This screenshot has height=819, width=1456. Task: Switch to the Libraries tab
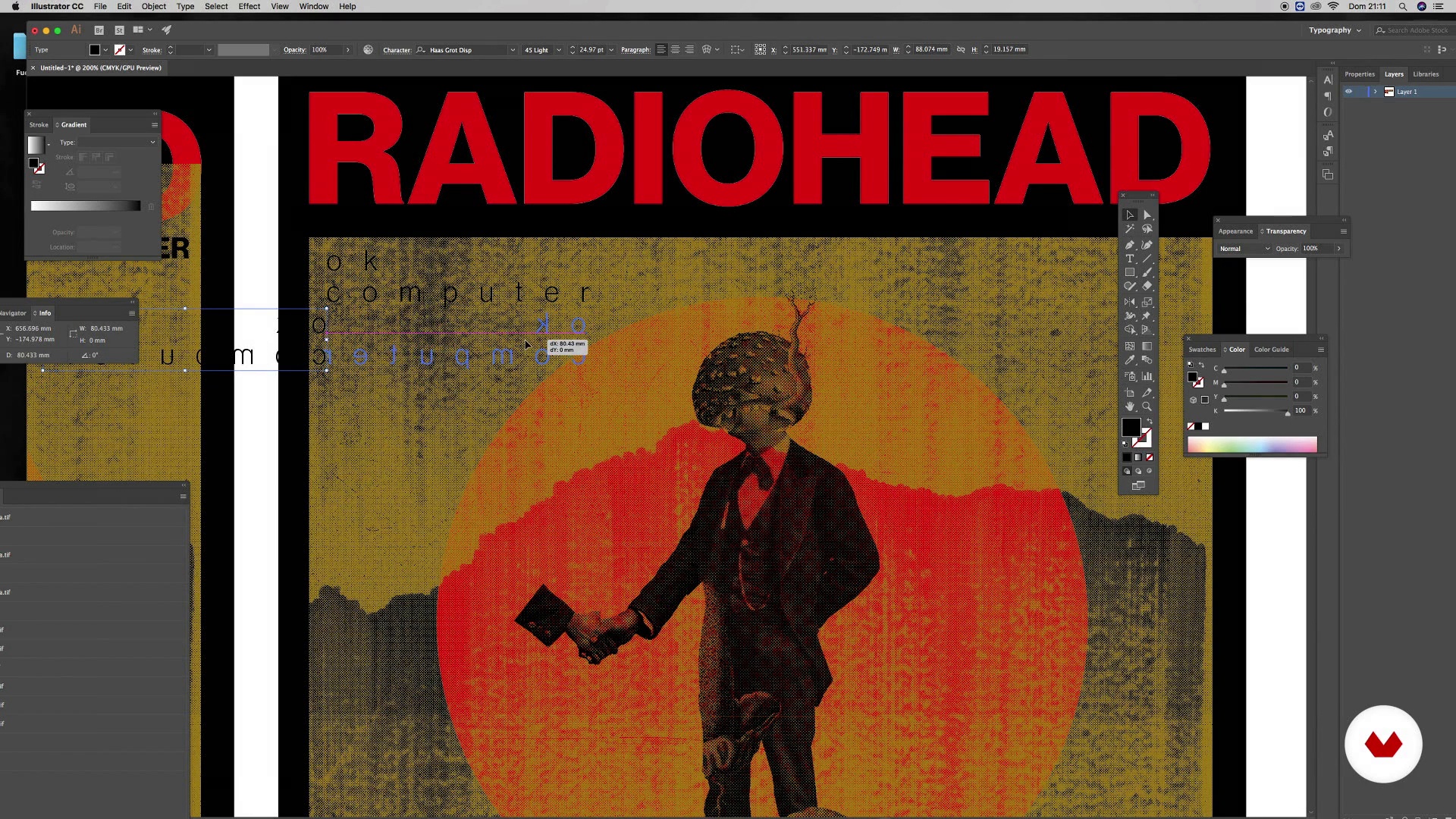tap(1426, 74)
